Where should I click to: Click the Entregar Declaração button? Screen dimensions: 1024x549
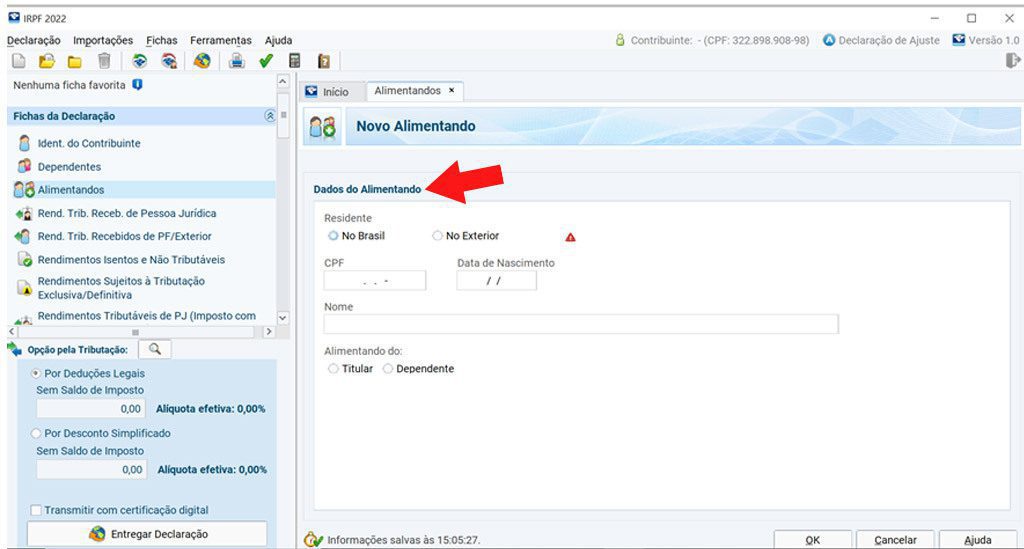pyautogui.click(x=147, y=534)
